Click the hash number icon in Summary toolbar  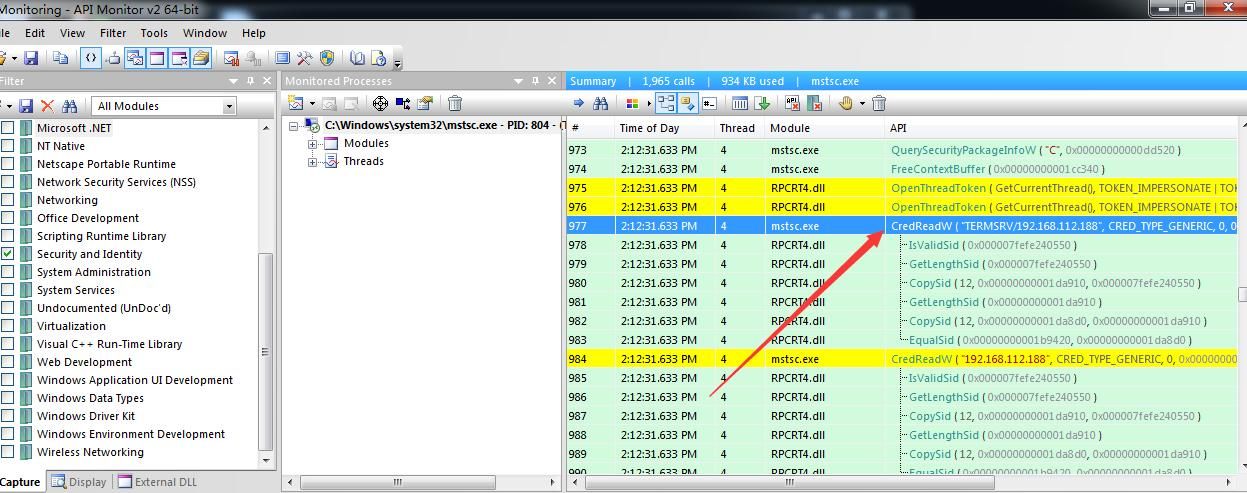709,103
